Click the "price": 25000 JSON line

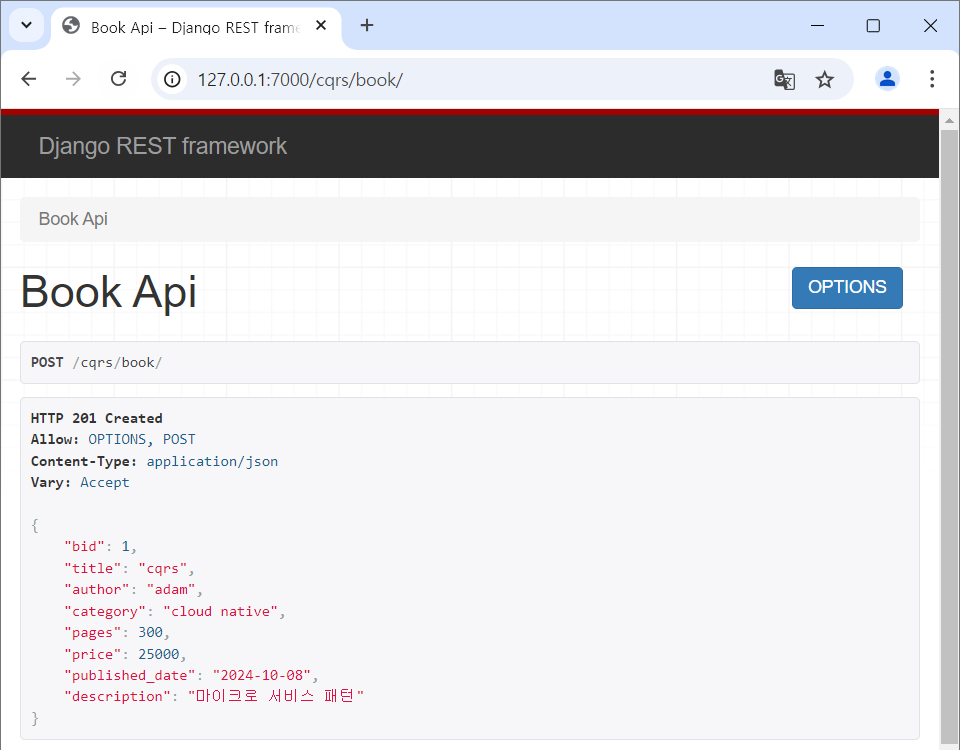tap(125, 654)
